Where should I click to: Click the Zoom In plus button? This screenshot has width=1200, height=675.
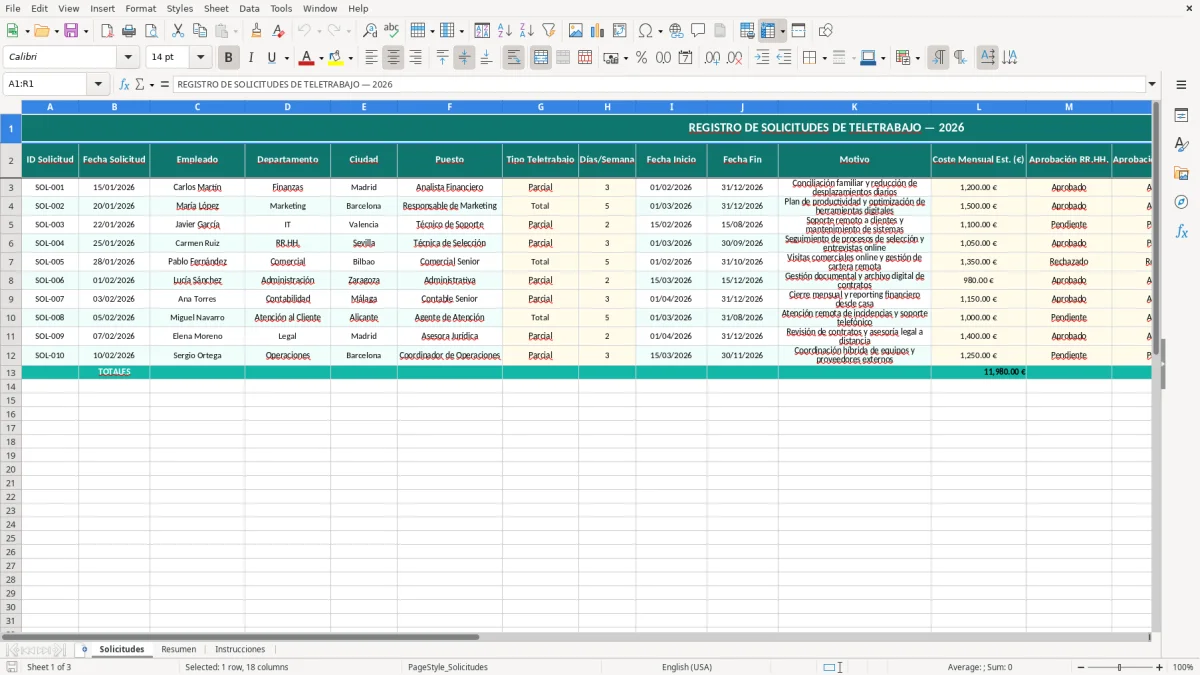click(1159, 667)
